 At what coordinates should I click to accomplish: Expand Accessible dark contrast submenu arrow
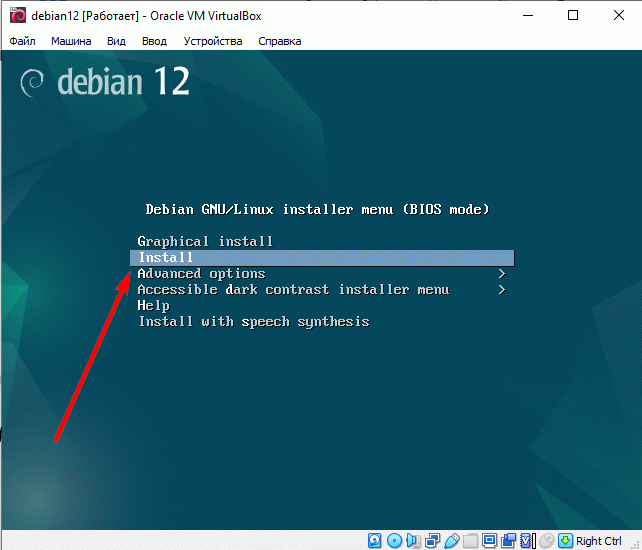point(502,290)
